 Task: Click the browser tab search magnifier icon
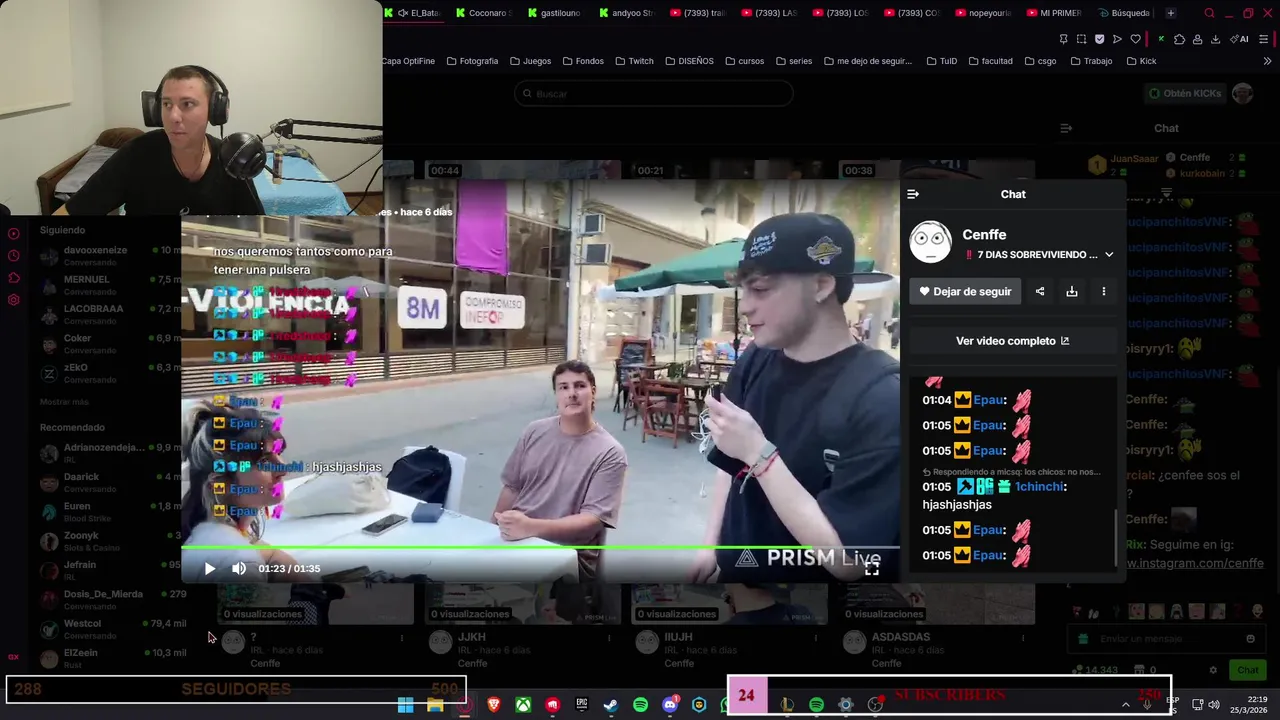coord(1209,13)
